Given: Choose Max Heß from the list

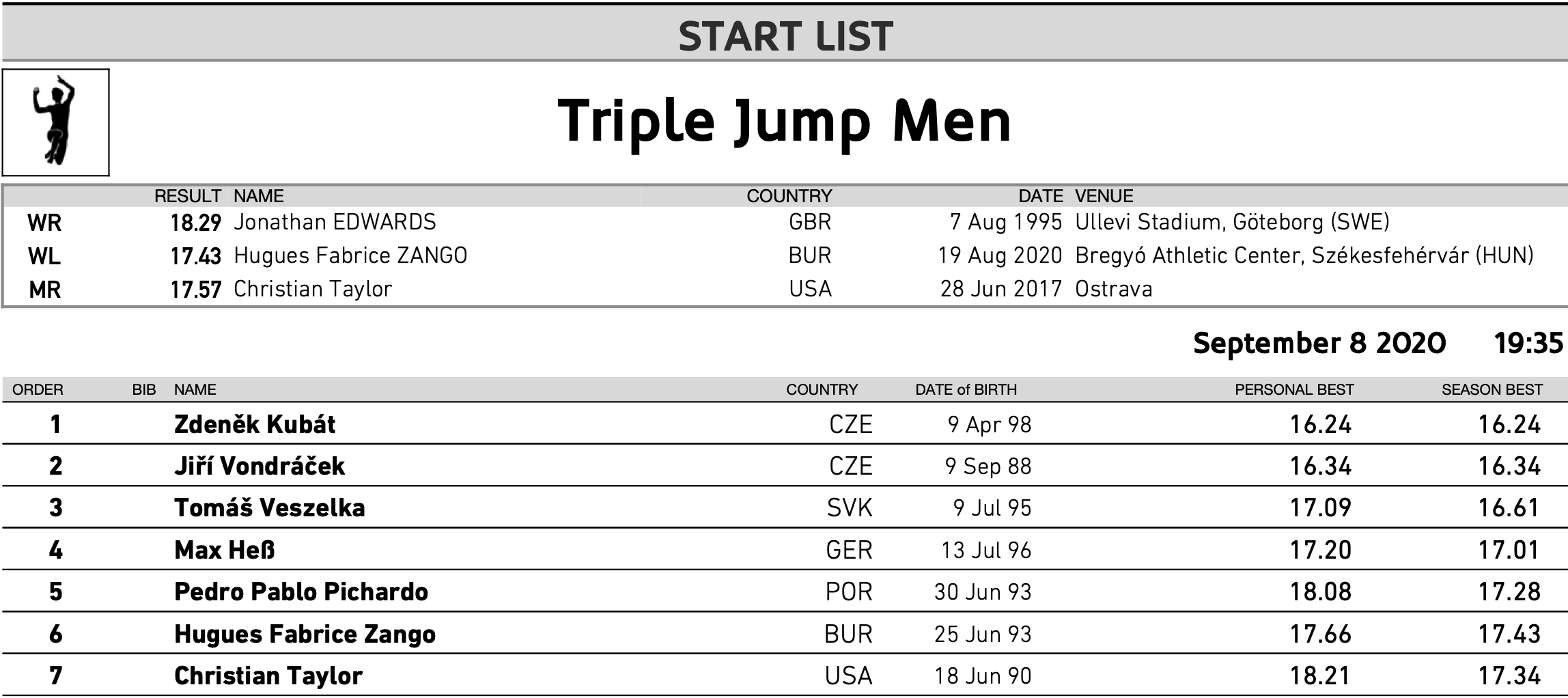Looking at the screenshot, I should pyautogui.click(x=225, y=550).
